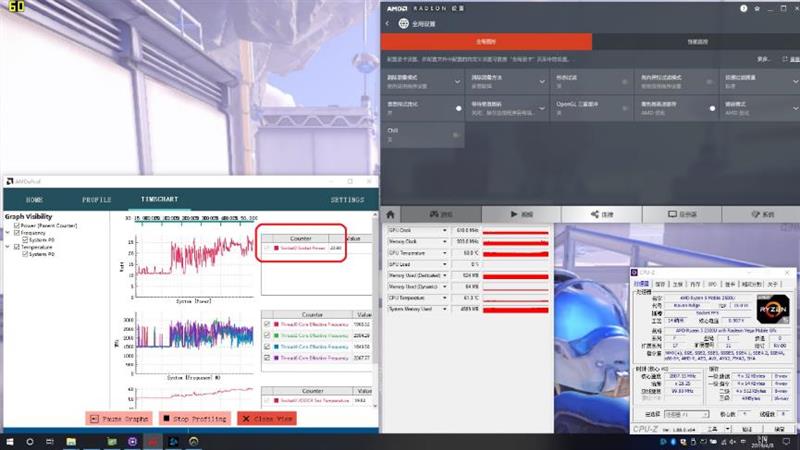Toggle the Temperature graph visibility checkbox
Image resolution: width=800 pixels, height=450 pixels.
coord(18,247)
